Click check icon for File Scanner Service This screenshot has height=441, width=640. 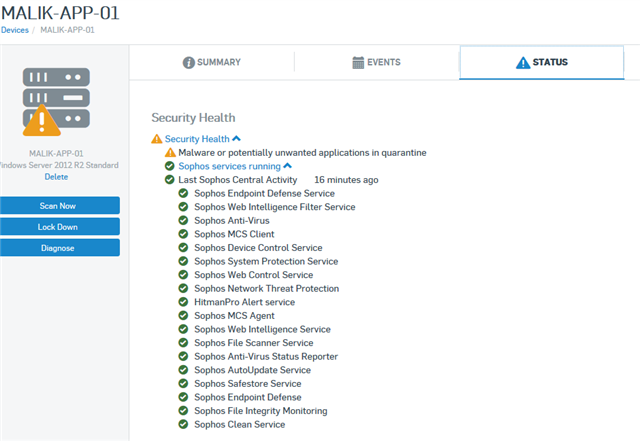tap(183, 343)
